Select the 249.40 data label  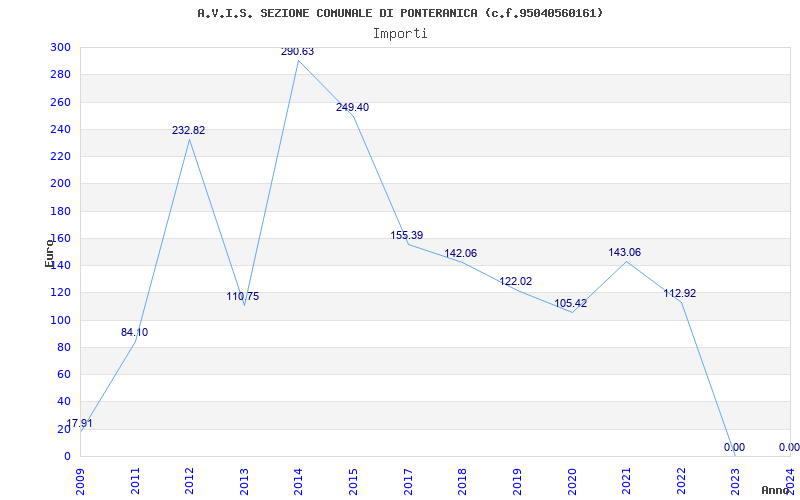pyautogui.click(x=352, y=108)
